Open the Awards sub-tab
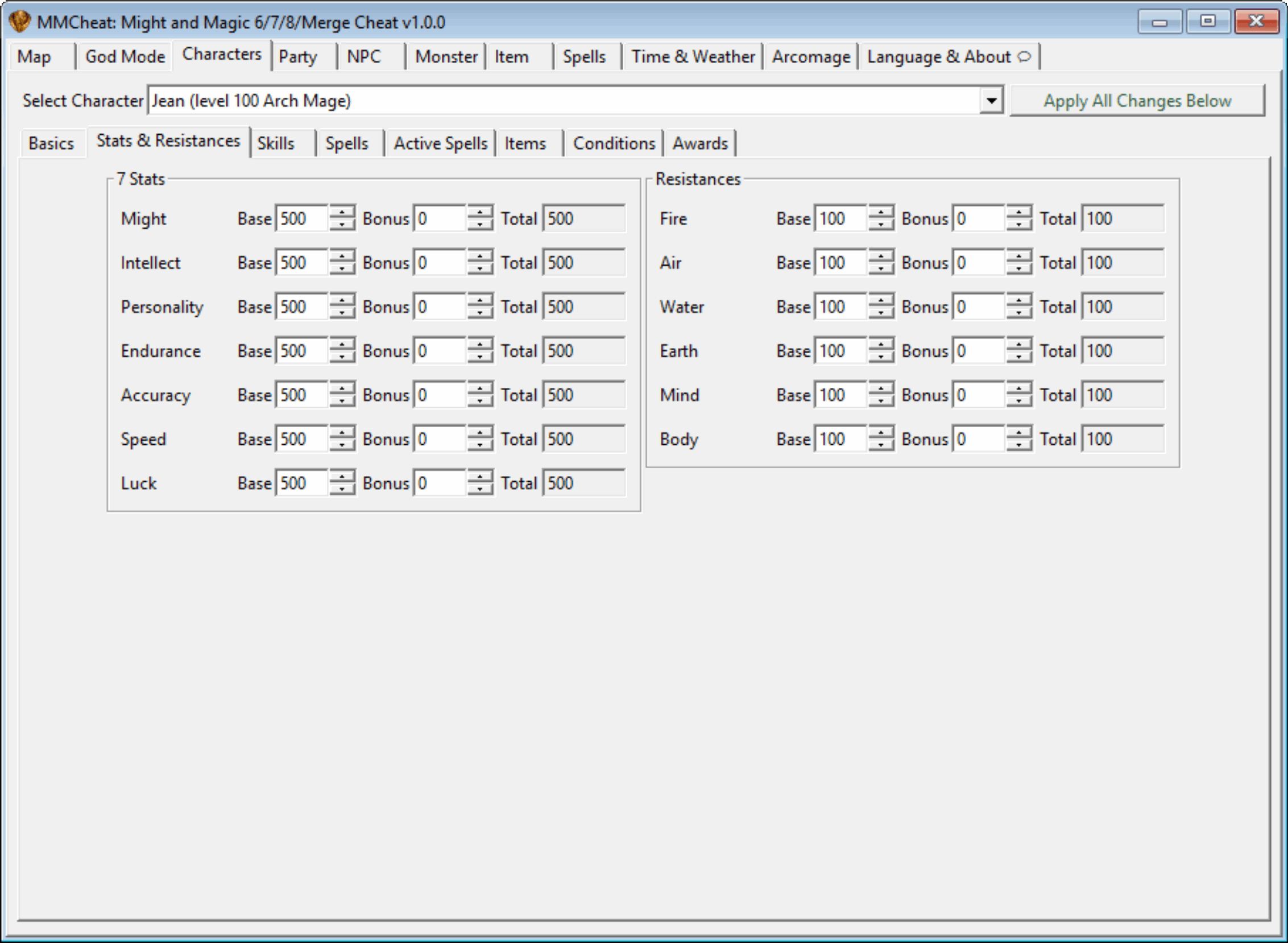 pos(700,143)
